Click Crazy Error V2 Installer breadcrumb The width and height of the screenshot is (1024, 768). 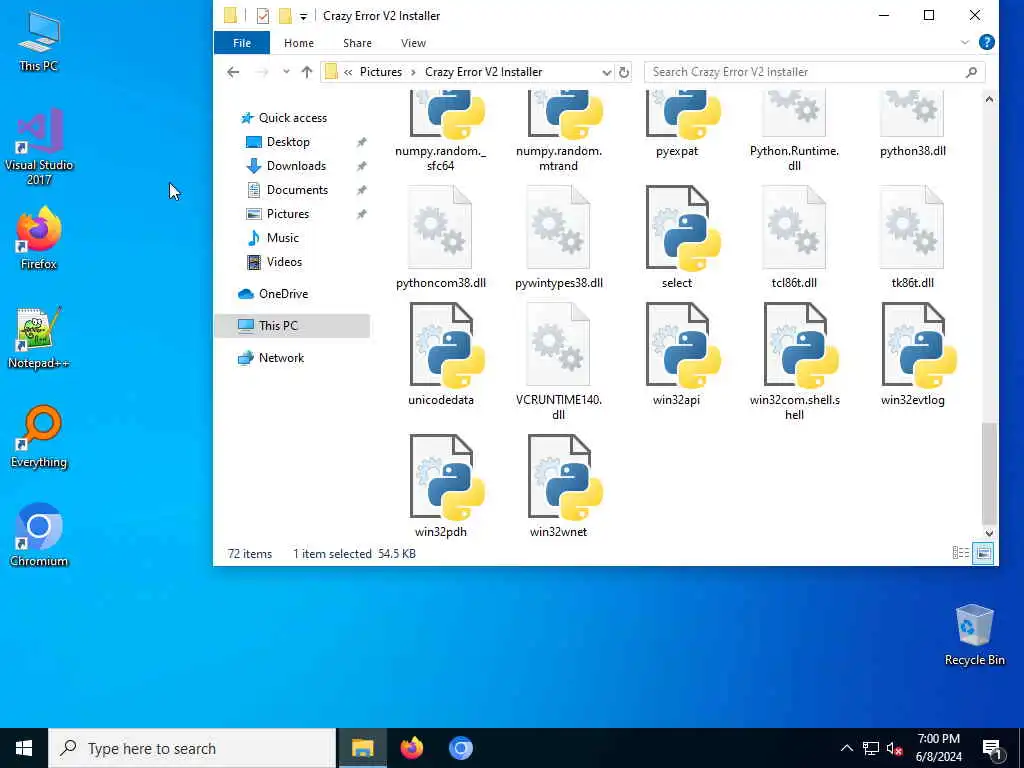pos(483,72)
